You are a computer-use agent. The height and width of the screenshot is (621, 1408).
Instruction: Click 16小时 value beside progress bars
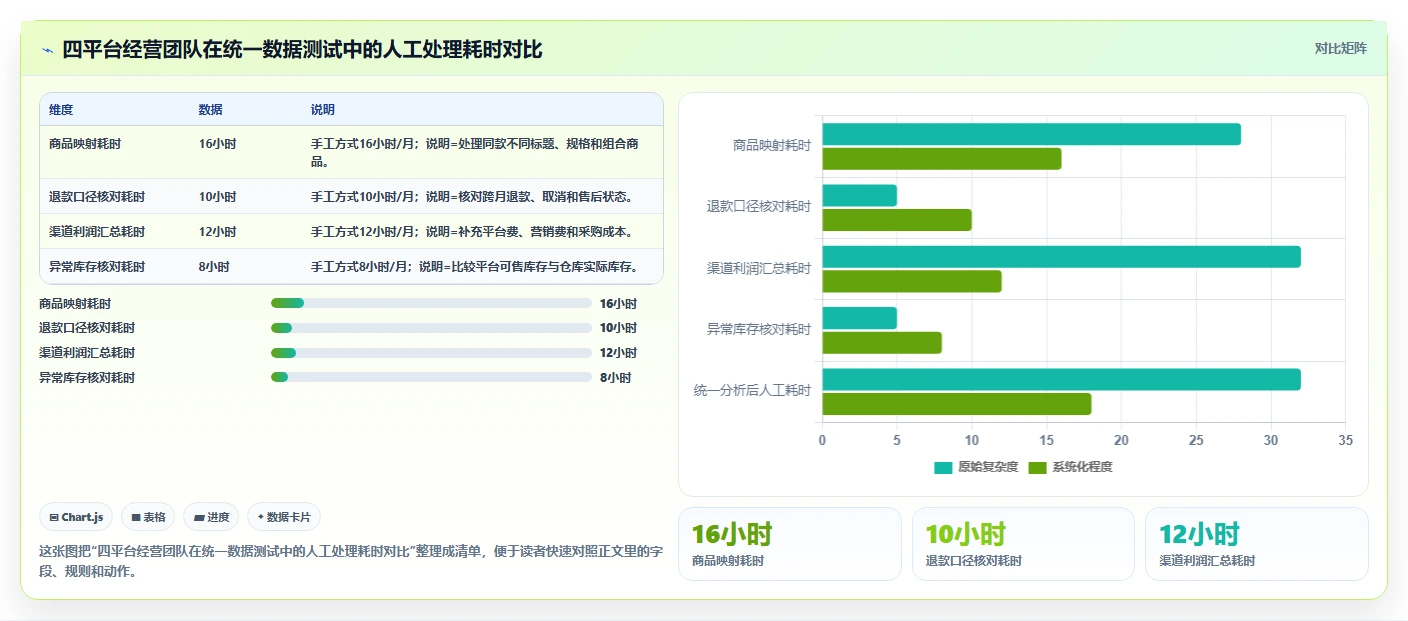pyautogui.click(x=618, y=304)
